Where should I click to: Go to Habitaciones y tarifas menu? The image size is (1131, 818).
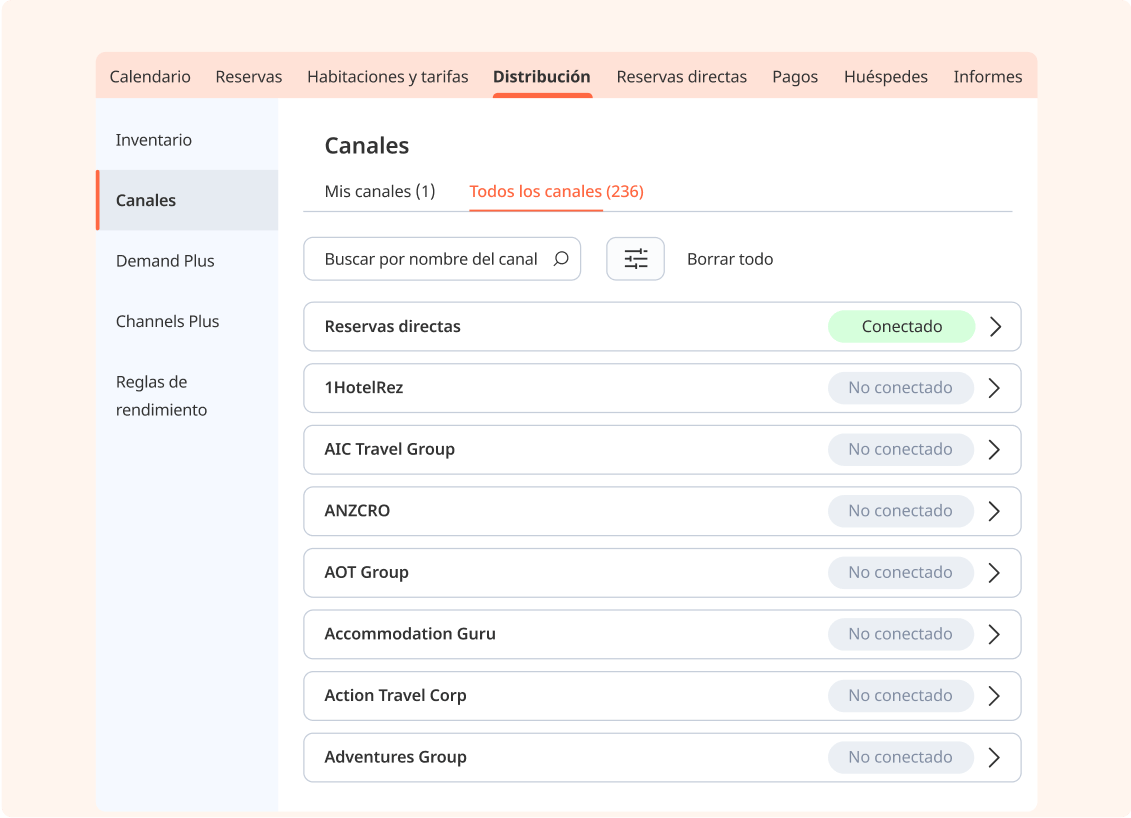387,77
